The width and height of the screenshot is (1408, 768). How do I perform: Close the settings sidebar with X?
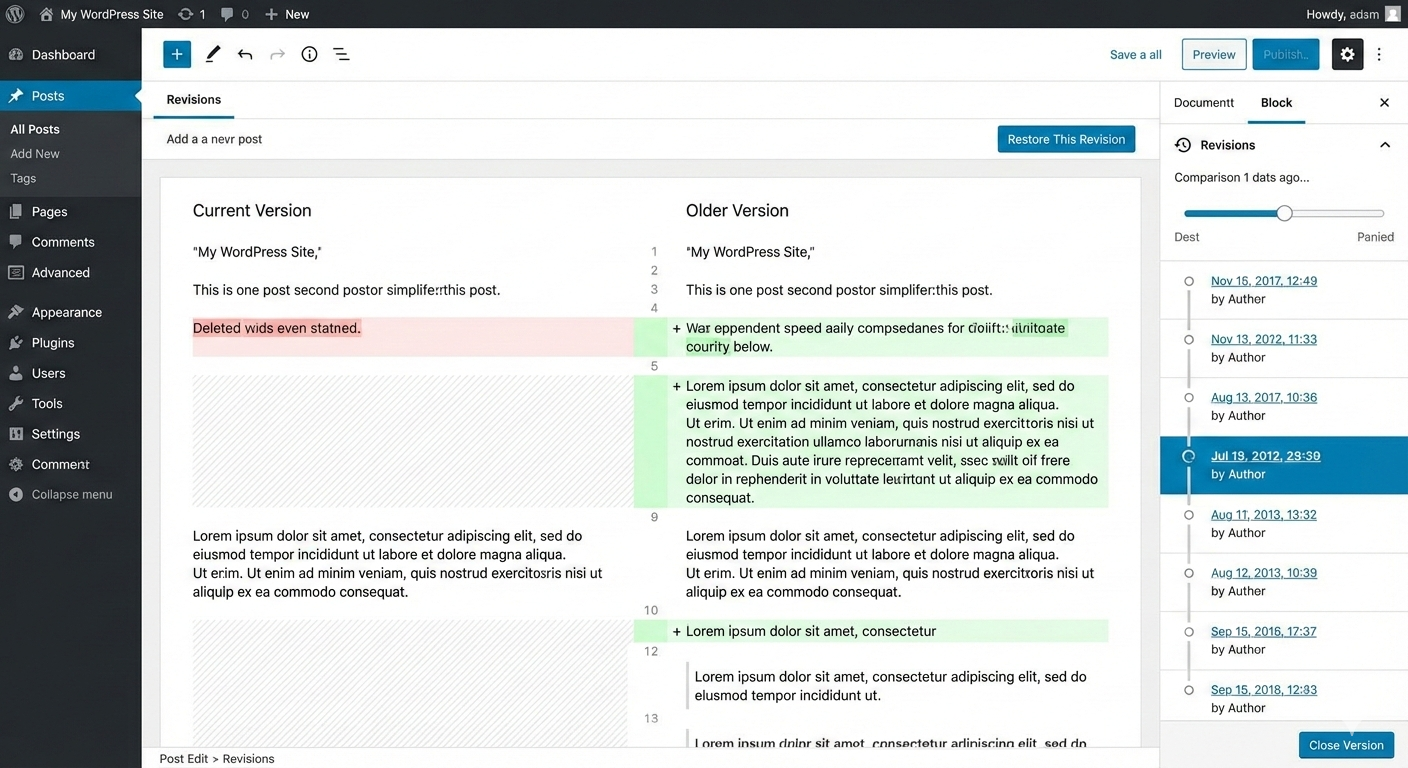click(x=1384, y=102)
